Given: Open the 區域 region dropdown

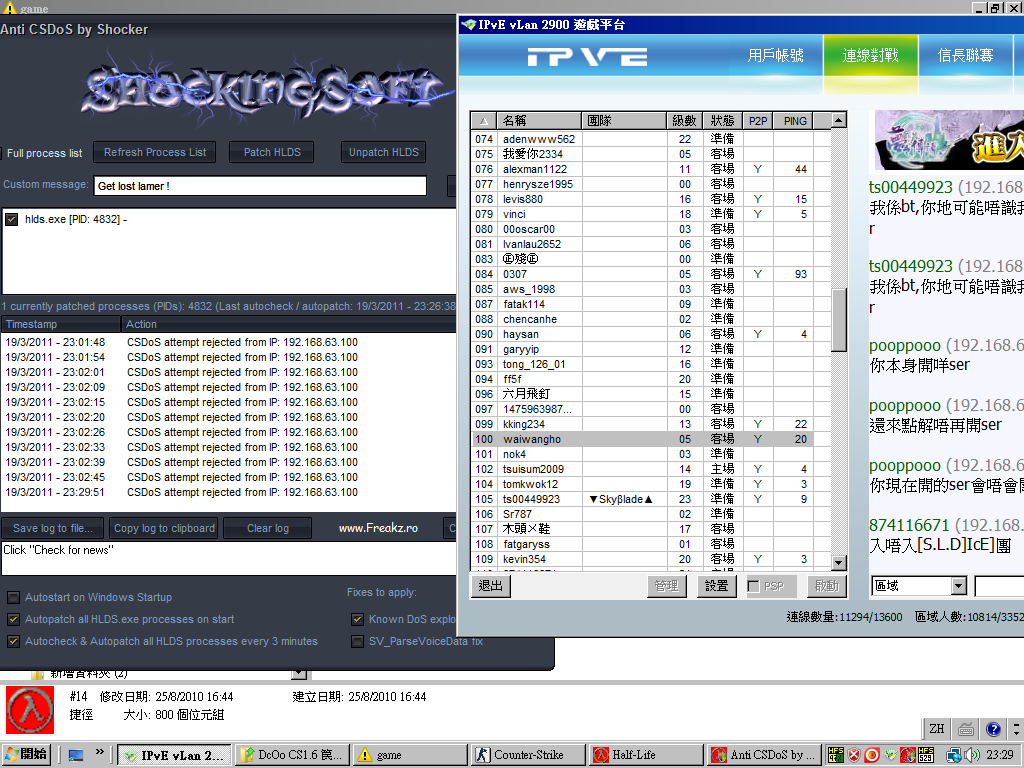Looking at the screenshot, I should [958, 586].
